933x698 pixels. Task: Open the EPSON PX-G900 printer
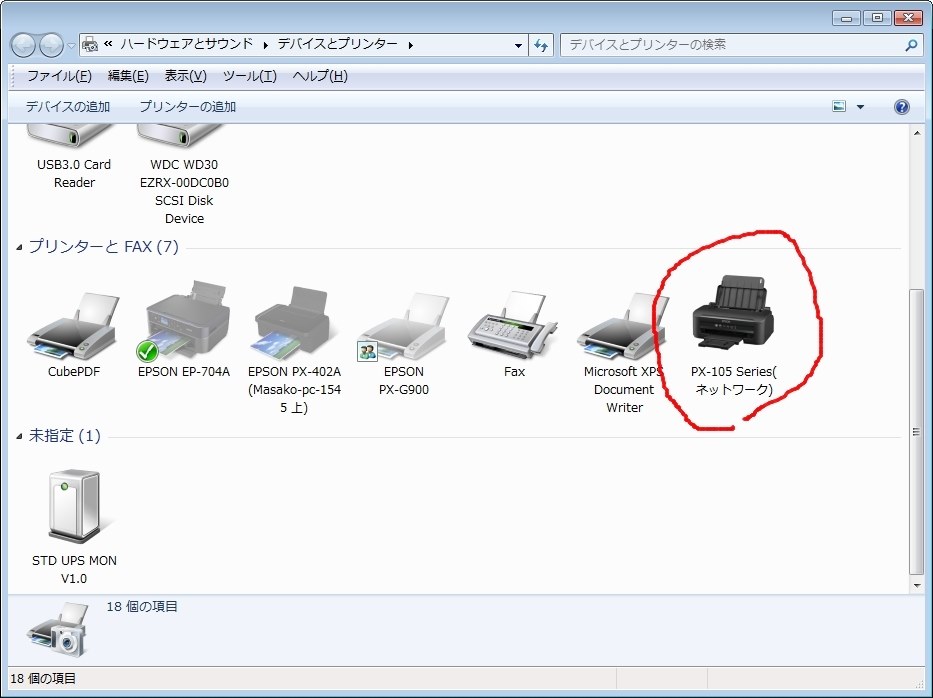tap(402, 323)
